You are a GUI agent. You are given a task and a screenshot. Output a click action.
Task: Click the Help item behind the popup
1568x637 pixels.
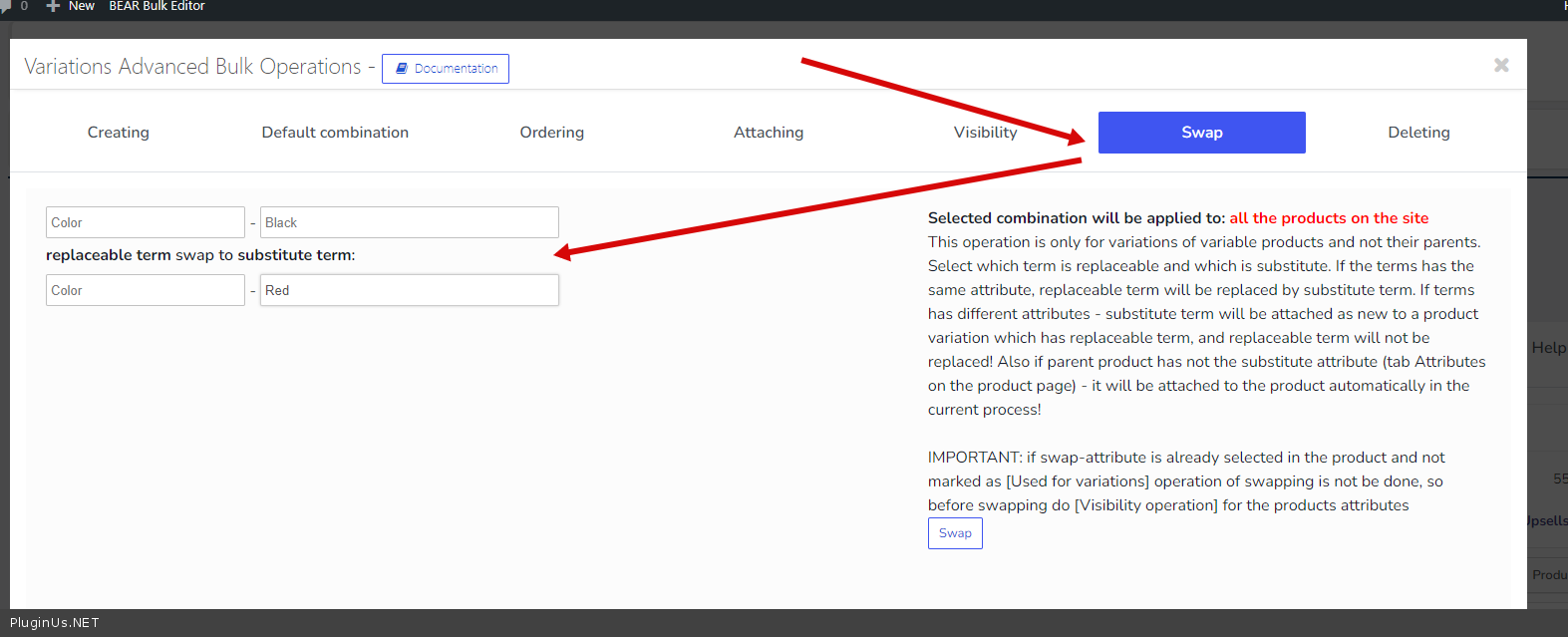1548,348
